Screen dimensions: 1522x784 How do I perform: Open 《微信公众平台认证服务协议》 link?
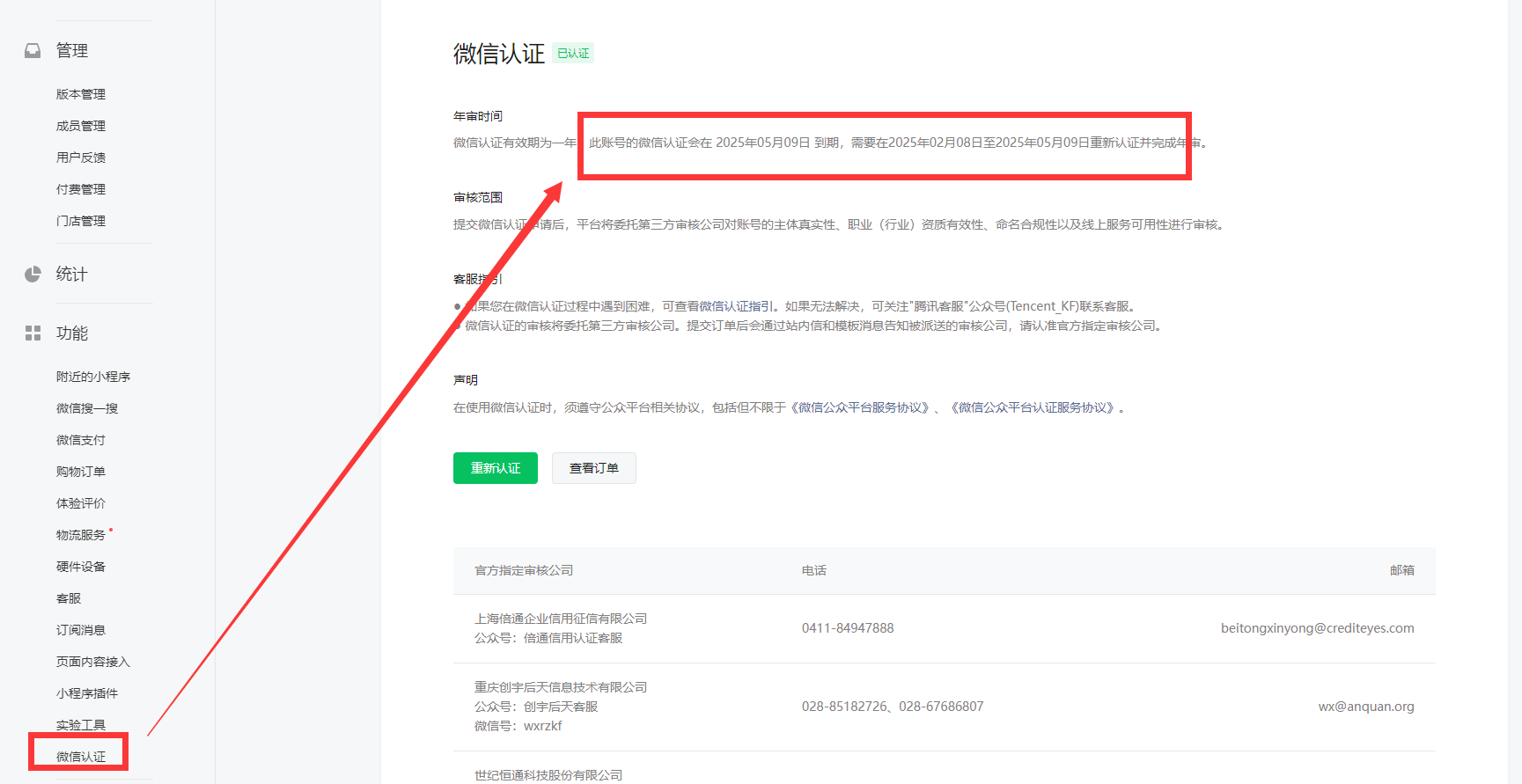click(x=1033, y=407)
